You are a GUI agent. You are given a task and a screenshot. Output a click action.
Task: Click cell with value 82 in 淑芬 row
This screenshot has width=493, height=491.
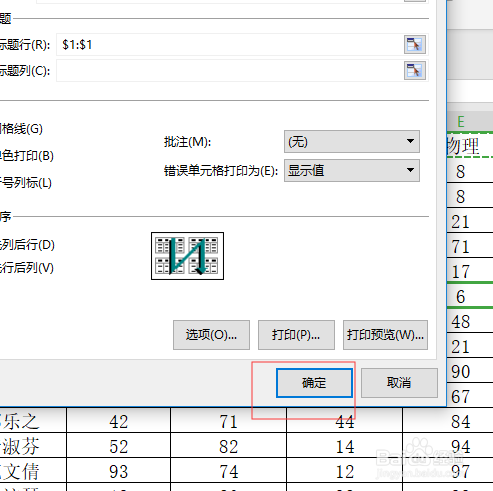(228, 446)
